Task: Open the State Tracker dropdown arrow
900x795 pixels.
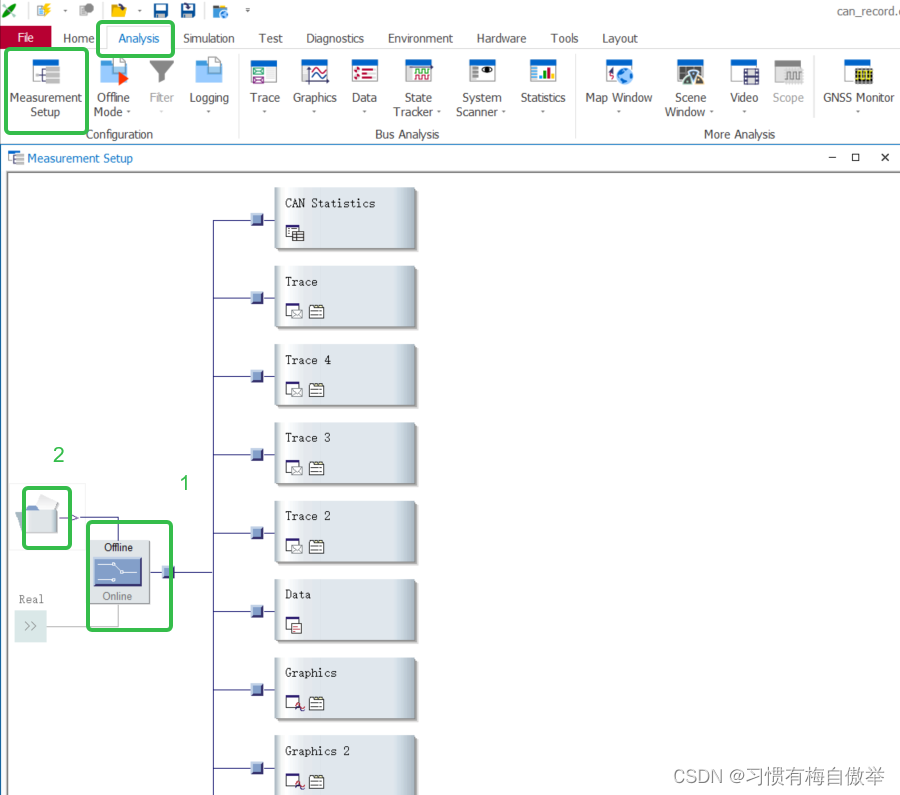Action: point(439,113)
